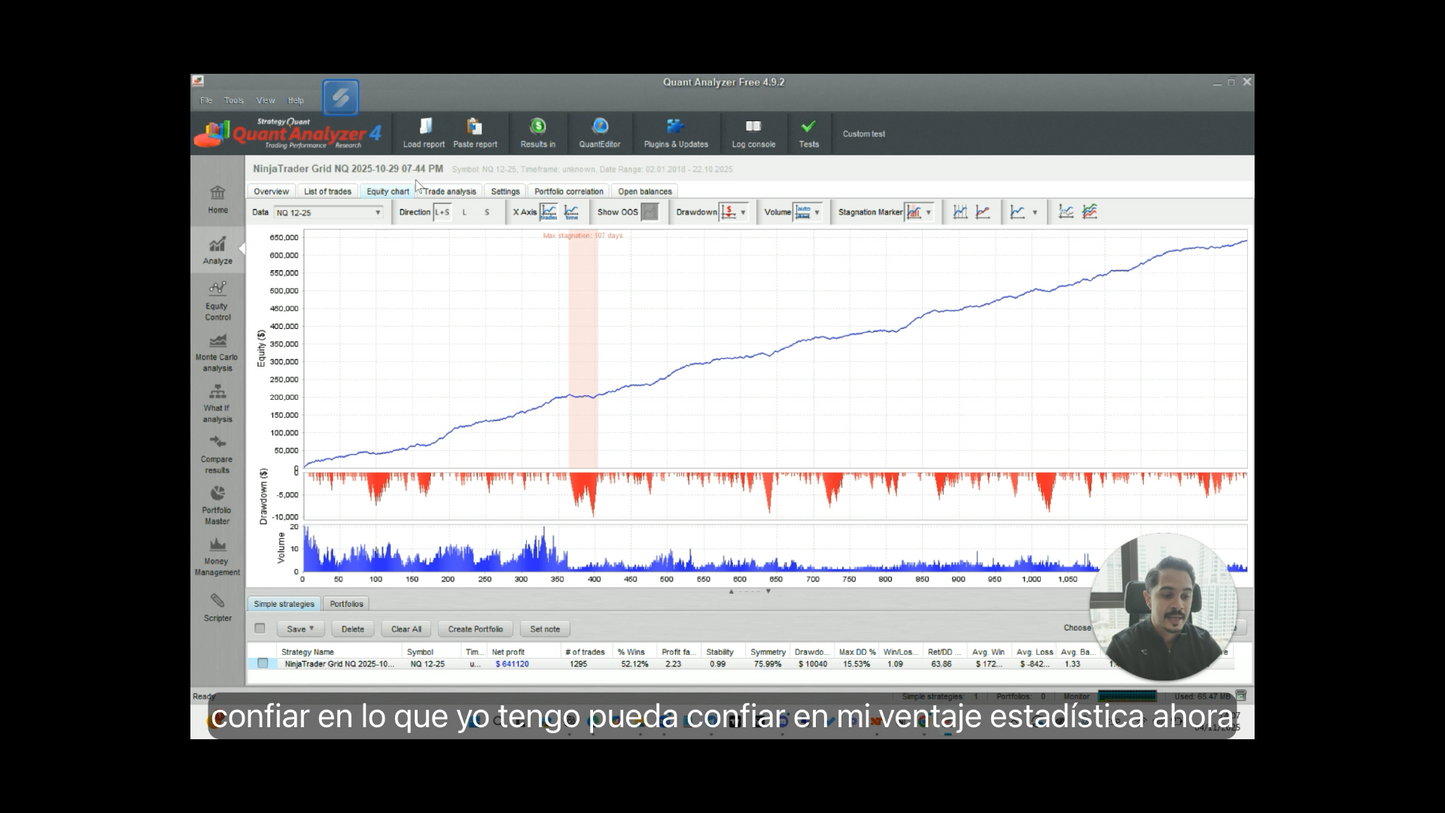Image resolution: width=1445 pixels, height=813 pixels.
Task: Check the select-all strategies checkbox
Action: click(260, 628)
